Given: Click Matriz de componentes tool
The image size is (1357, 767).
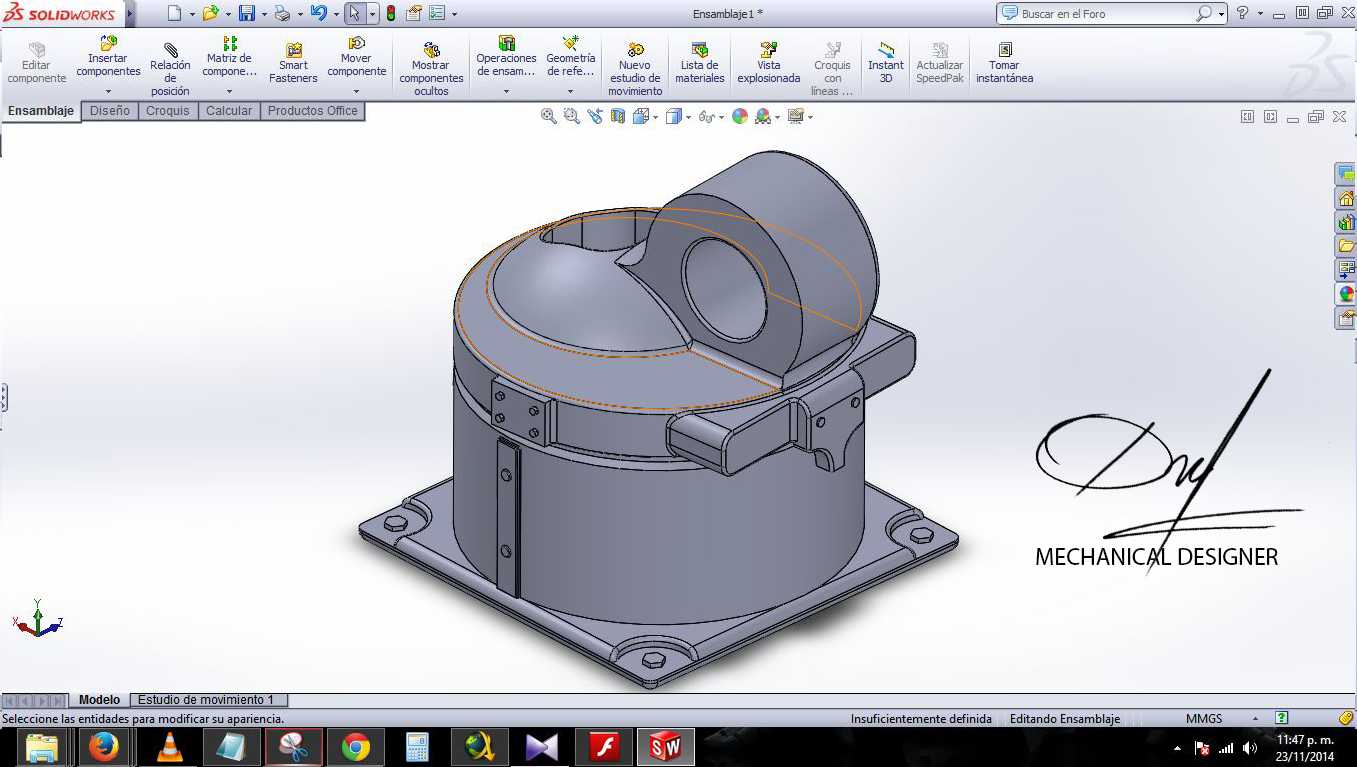Looking at the screenshot, I should (230, 57).
